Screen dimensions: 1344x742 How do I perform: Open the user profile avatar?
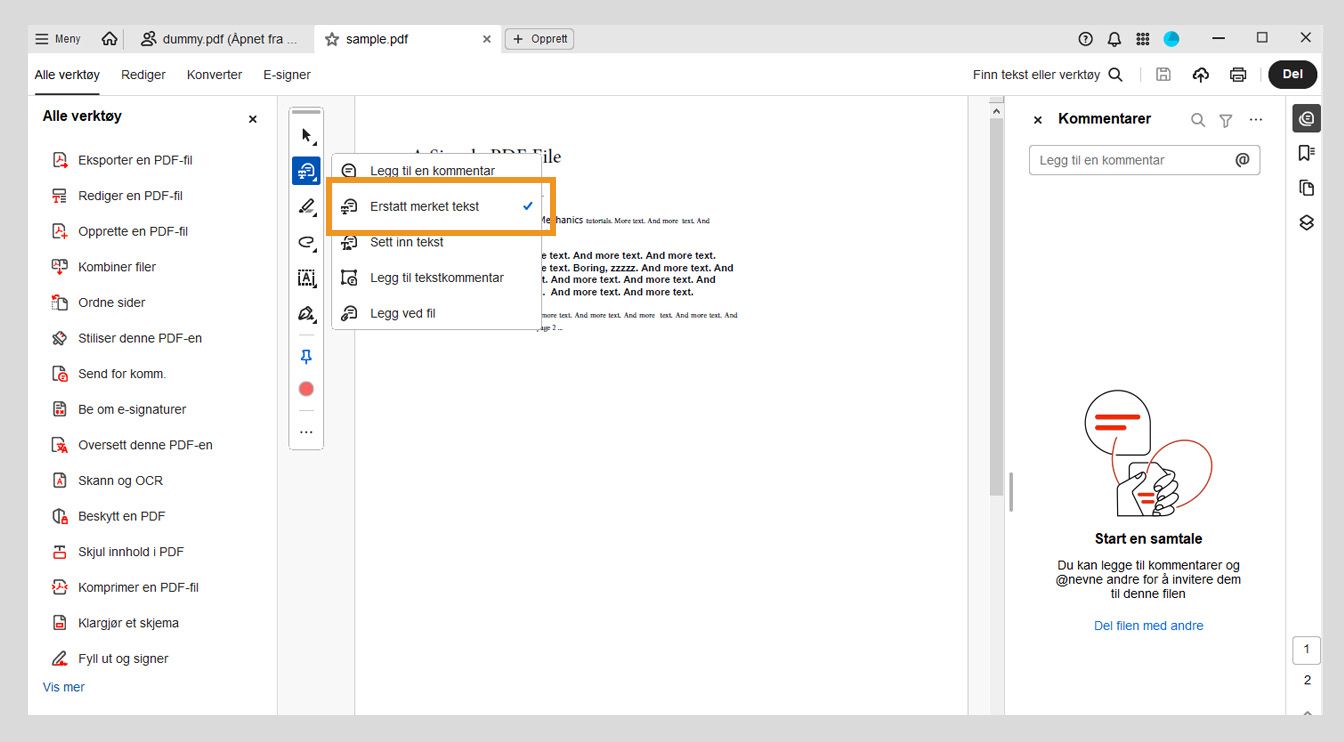tap(1171, 39)
